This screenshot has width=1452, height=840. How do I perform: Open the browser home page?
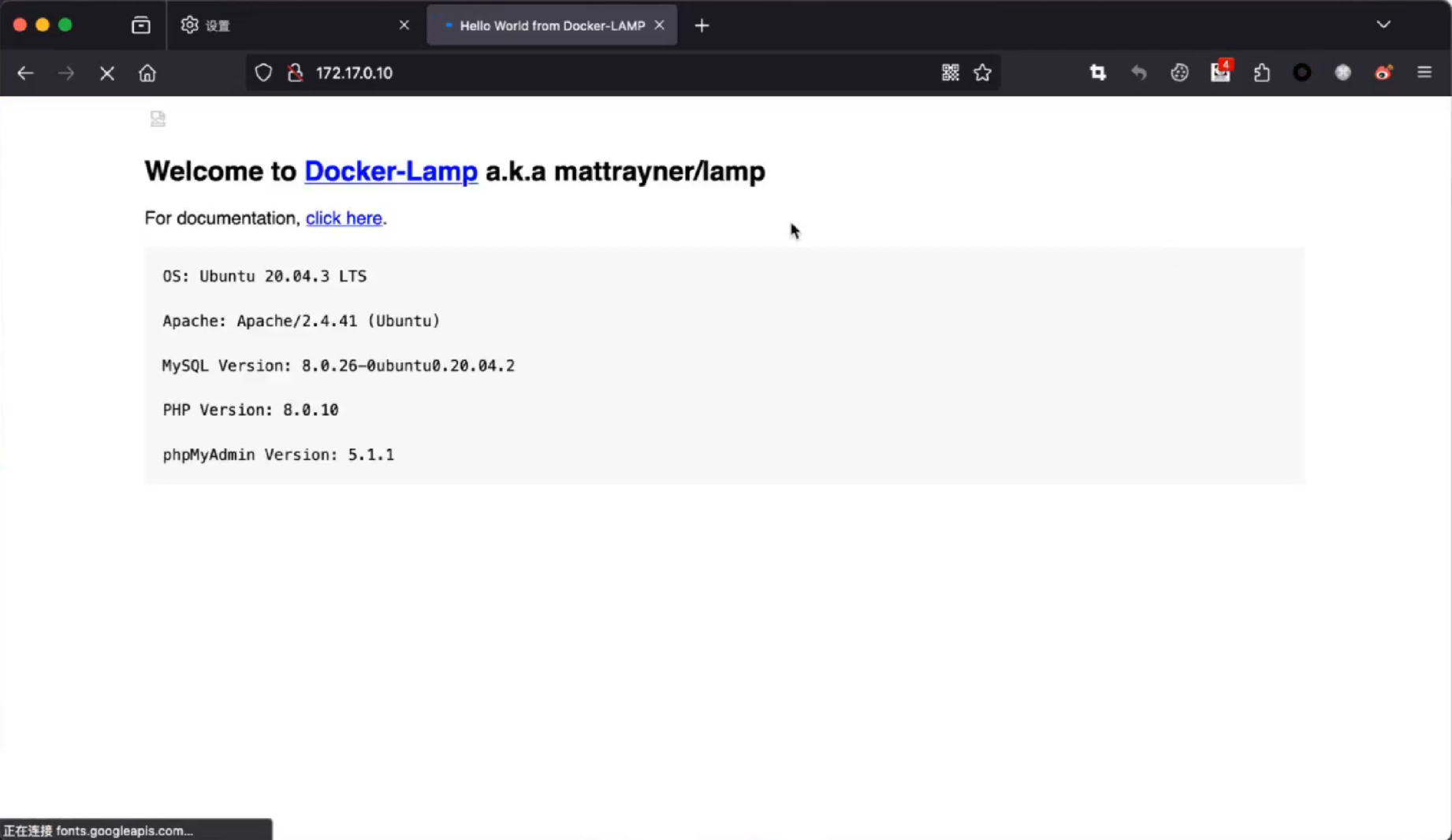(147, 73)
